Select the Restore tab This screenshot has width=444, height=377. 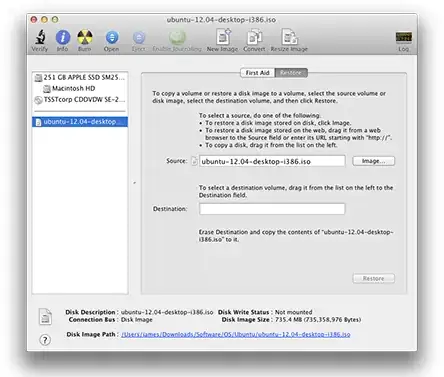[291, 73]
